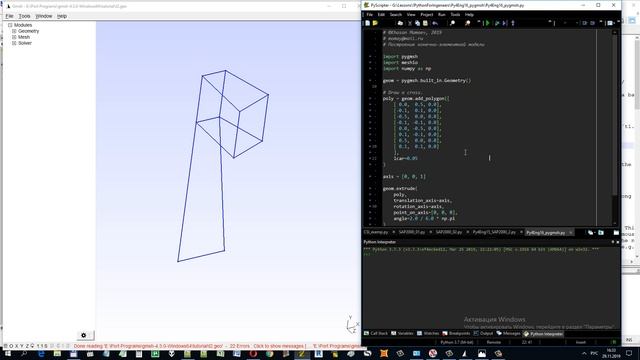Open the Project menu in PyScripter
Image resolution: width=640 pixels, height=360 pixels.
[427, 15]
